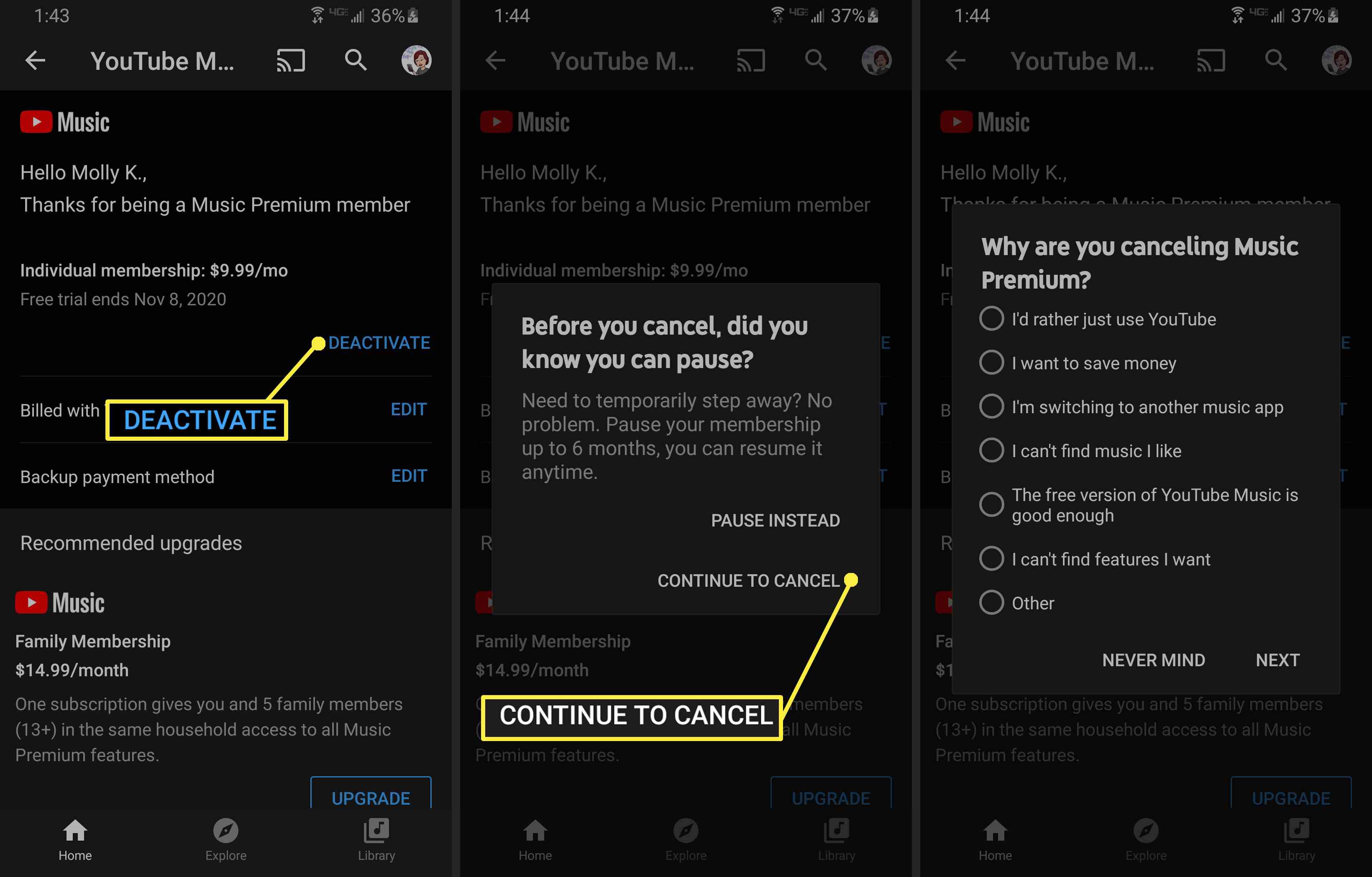This screenshot has height=877, width=1372.
Task: Tap profile avatar in the right screen
Action: click(x=1336, y=60)
